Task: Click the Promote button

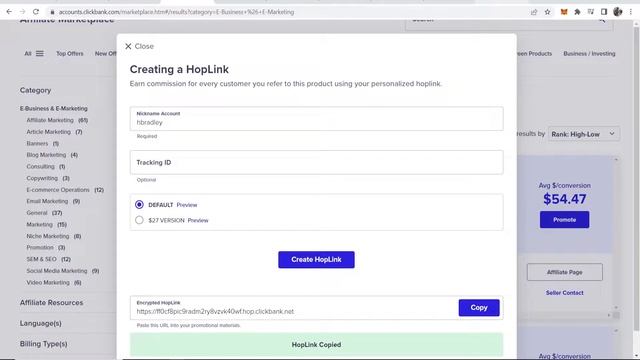Action: (564, 220)
